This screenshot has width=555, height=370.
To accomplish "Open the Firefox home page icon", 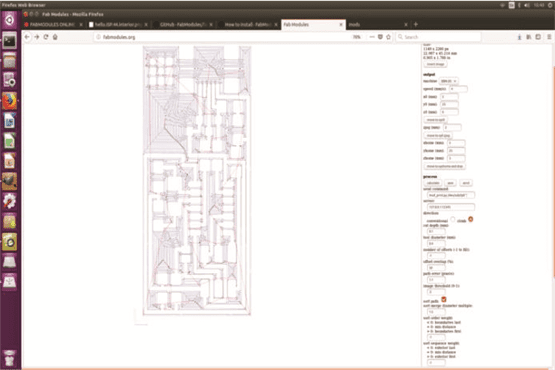I will 55,37.
